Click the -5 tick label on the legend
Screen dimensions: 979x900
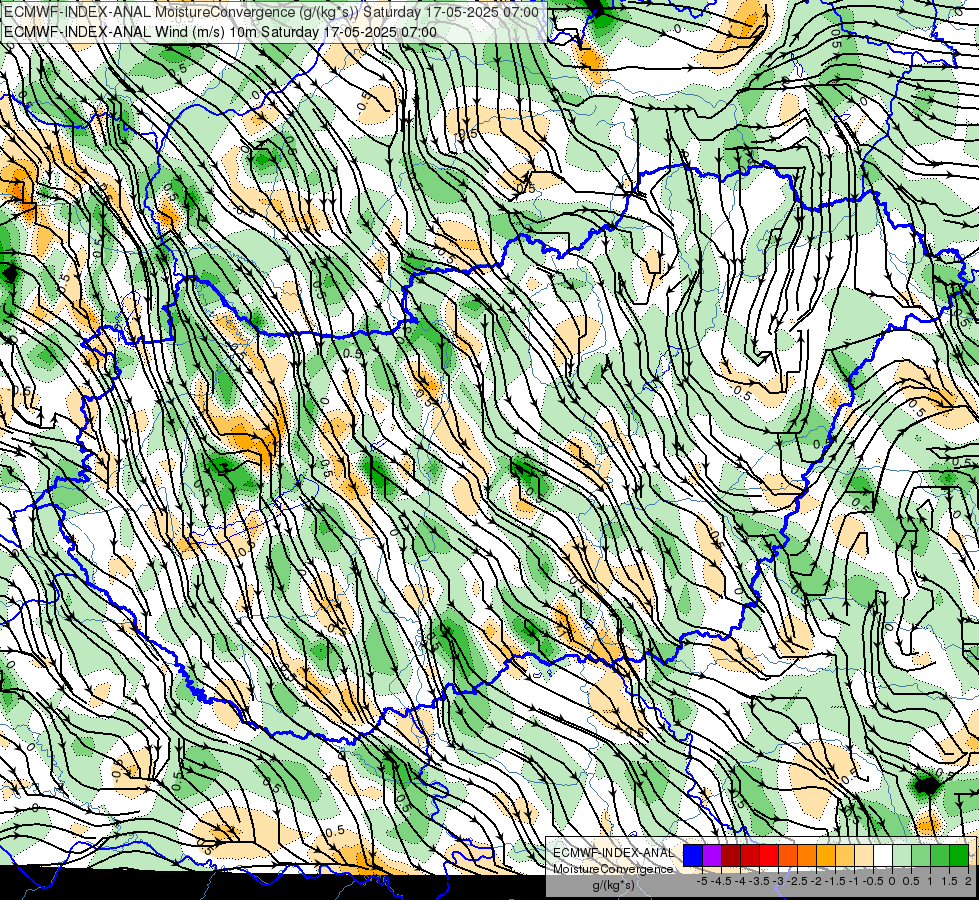(x=702, y=881)
